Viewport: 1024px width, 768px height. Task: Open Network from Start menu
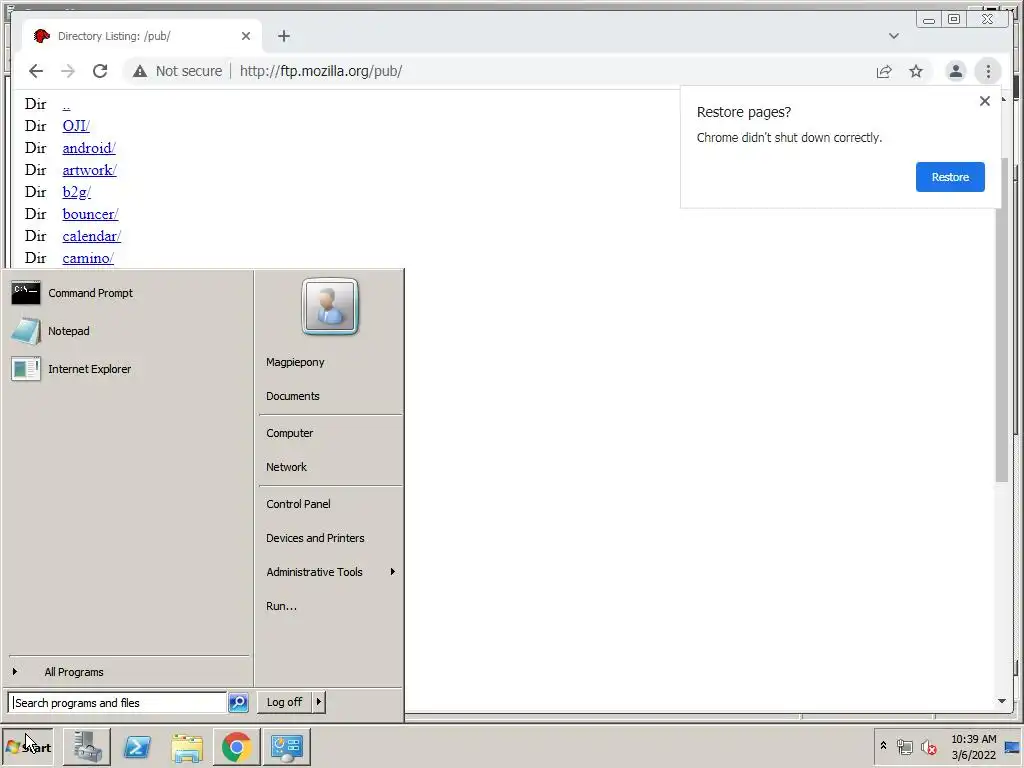pyautogui.click(x=286, y=467)
